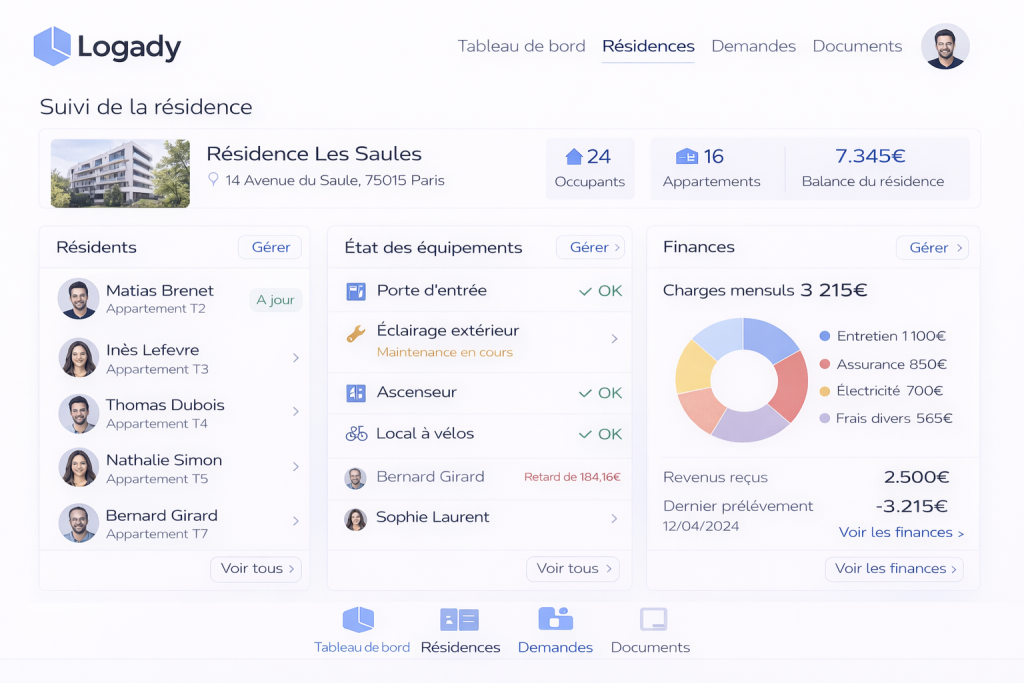This screenshot has width=1024, height=683.
Task: Open the user profile avatar menu
Action: coord(945,46)
